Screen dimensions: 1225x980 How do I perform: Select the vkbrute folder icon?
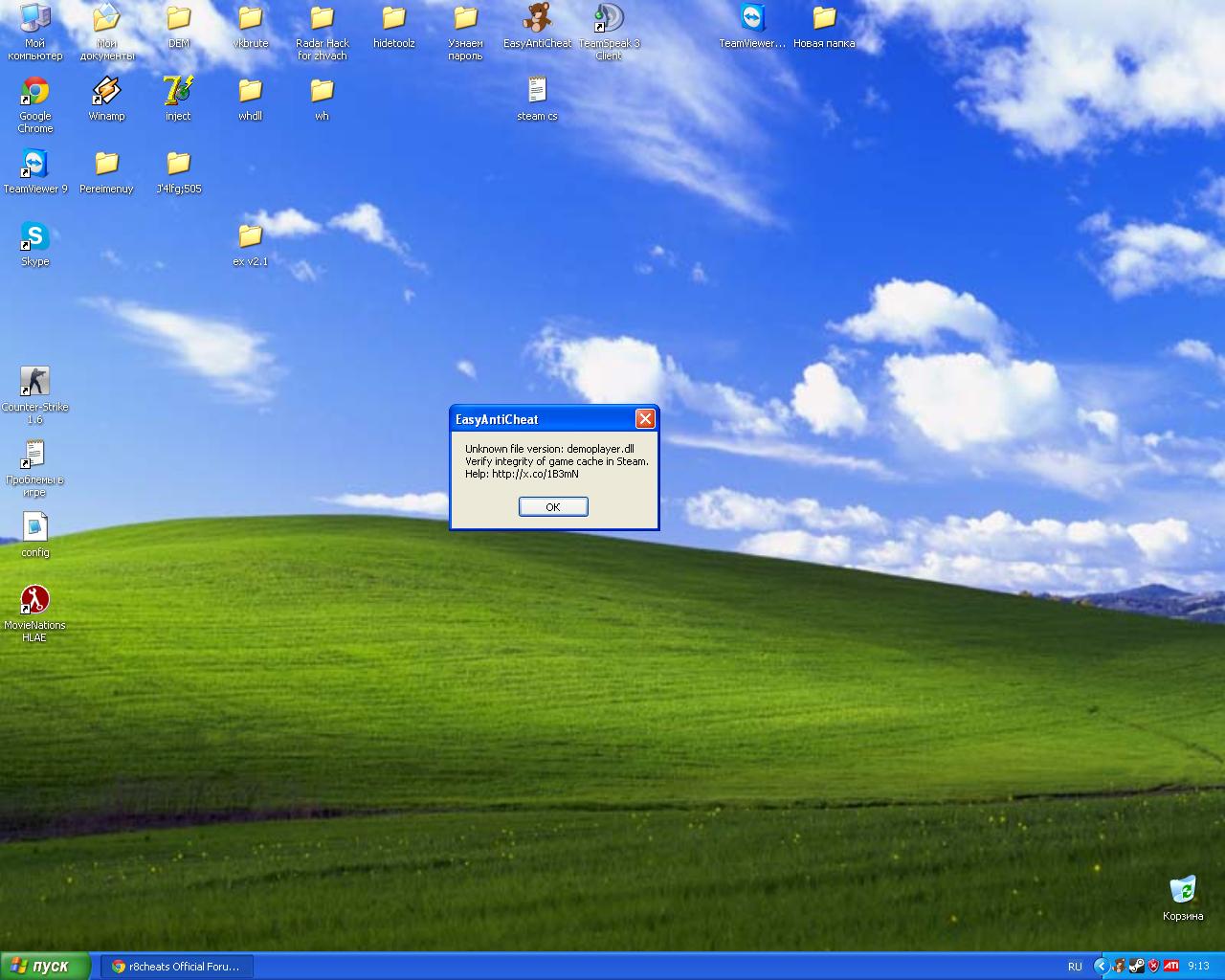click(x=250, y=27)
